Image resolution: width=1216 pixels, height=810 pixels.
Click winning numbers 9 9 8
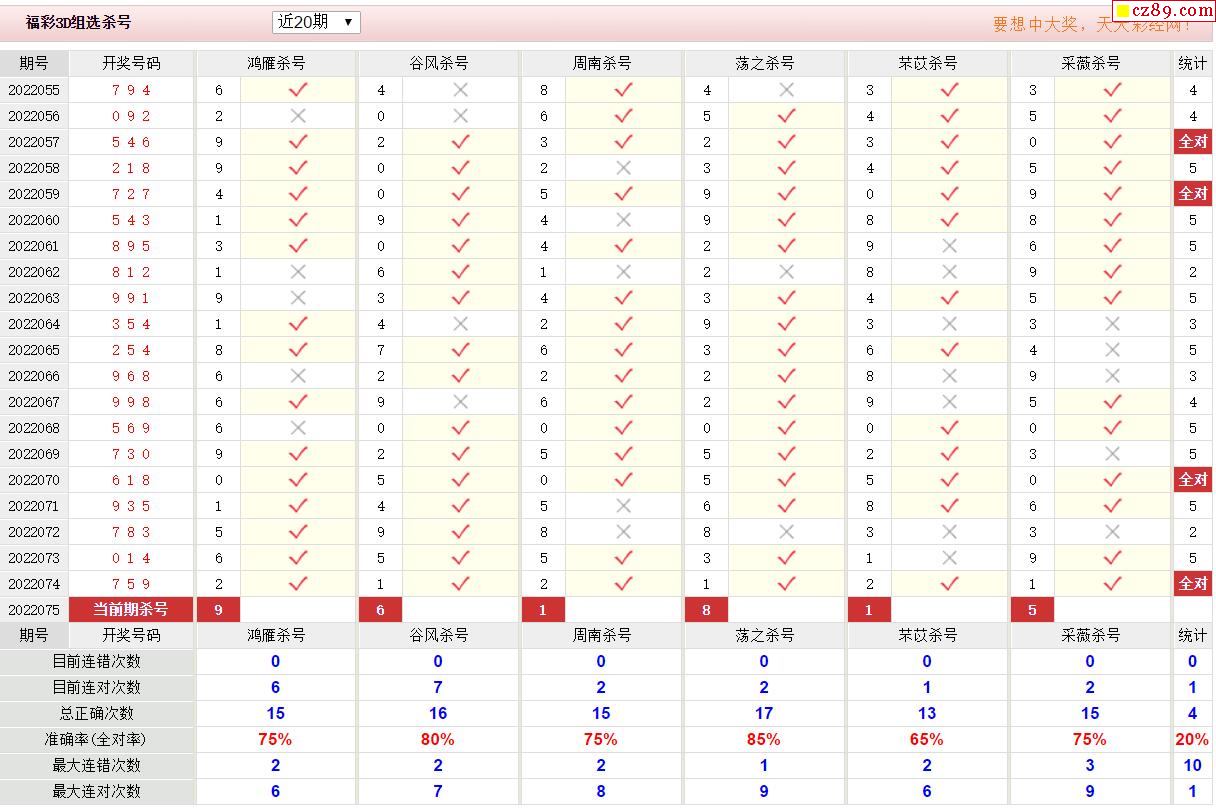pos(131,402)
